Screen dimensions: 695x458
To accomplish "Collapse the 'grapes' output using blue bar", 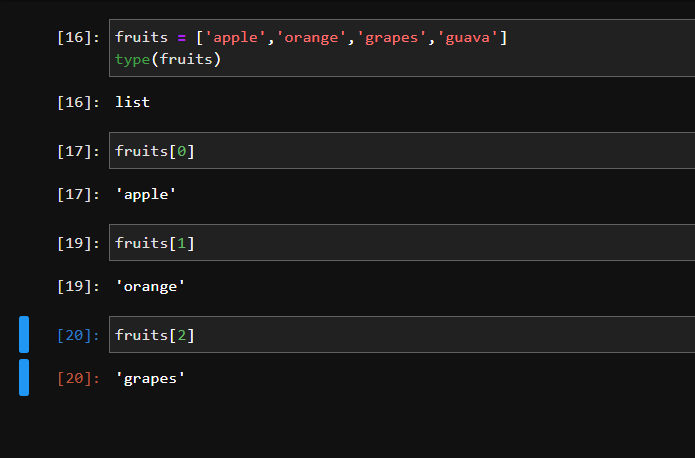I will click(x=24, y=378).
